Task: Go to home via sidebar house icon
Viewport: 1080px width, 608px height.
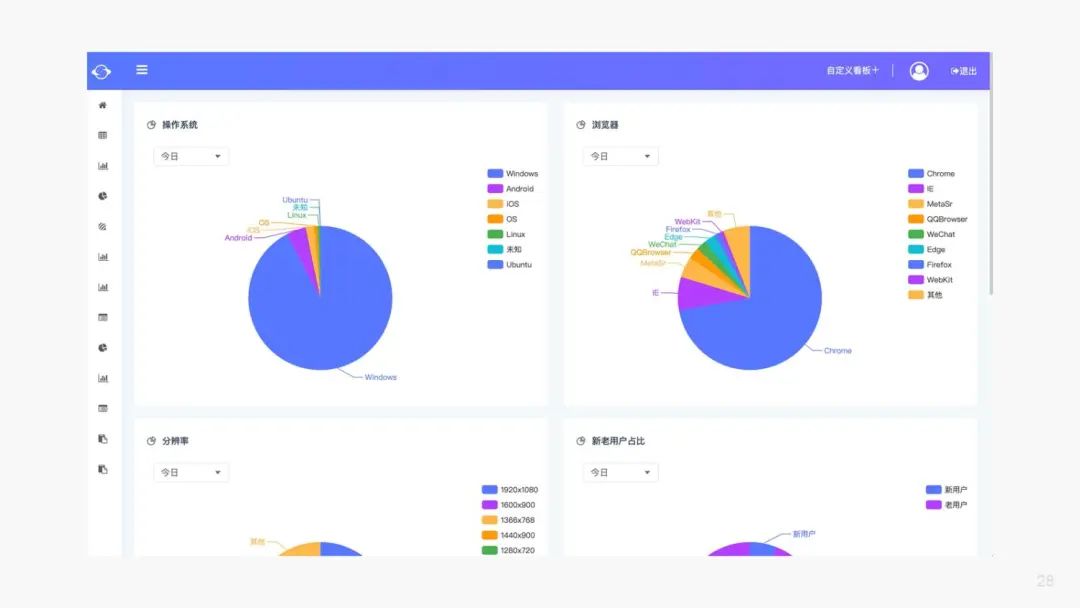Action: tap(103, 105)
